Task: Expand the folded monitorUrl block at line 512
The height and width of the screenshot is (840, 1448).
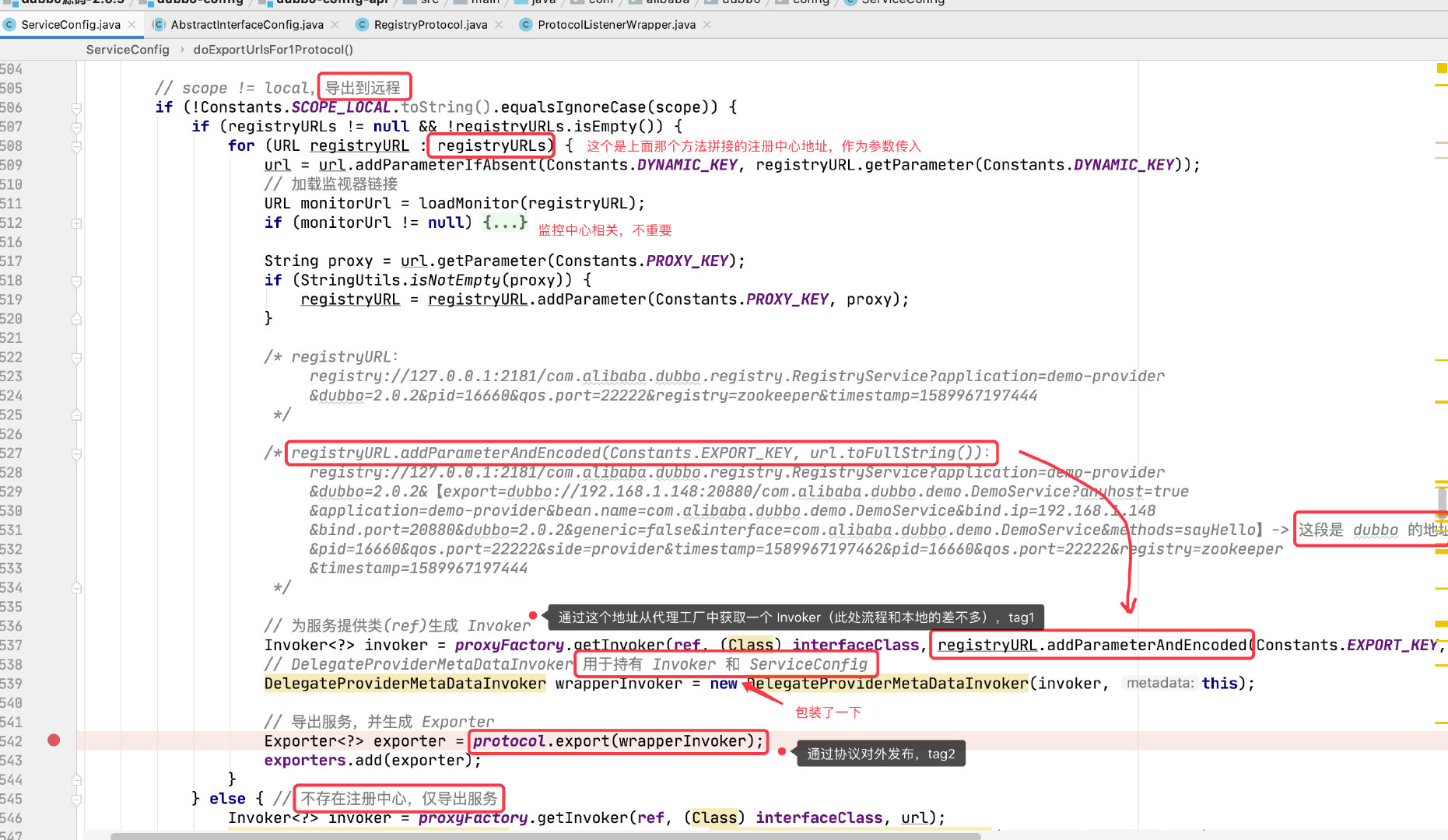Action: pos(76,223)
